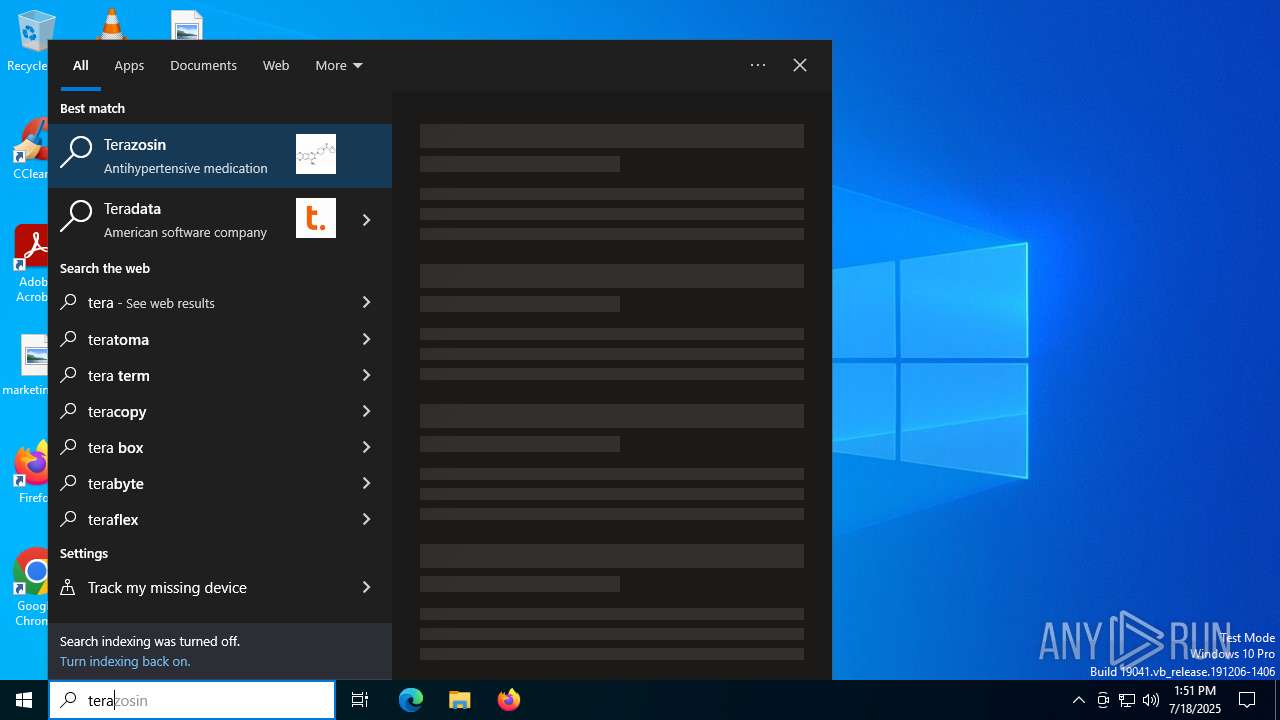
Task: Open Track my missing device setting
Action: pyautogui.click(x=194, y=587)
